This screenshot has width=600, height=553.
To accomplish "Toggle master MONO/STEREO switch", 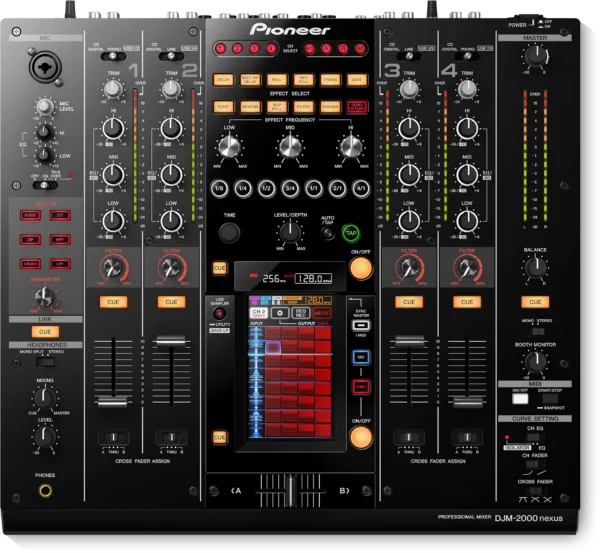I will (537, 331).
